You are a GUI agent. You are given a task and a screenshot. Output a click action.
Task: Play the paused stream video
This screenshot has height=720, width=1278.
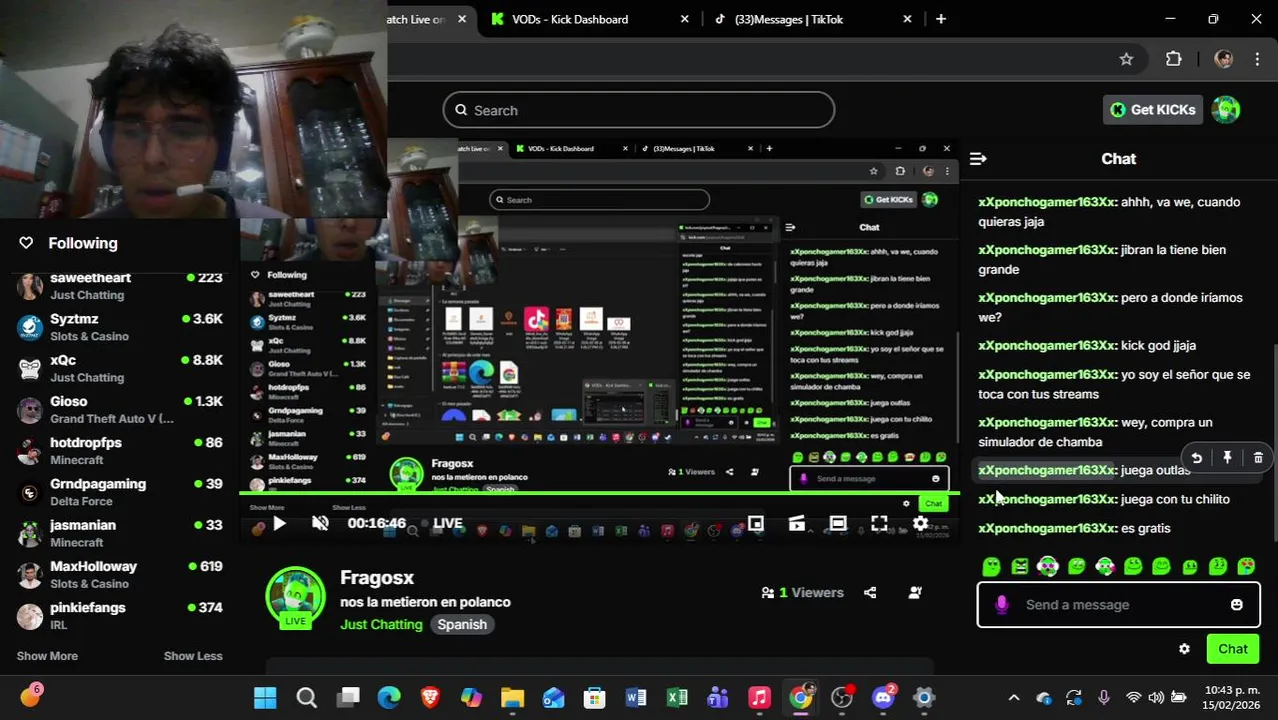tap(279, 523)
